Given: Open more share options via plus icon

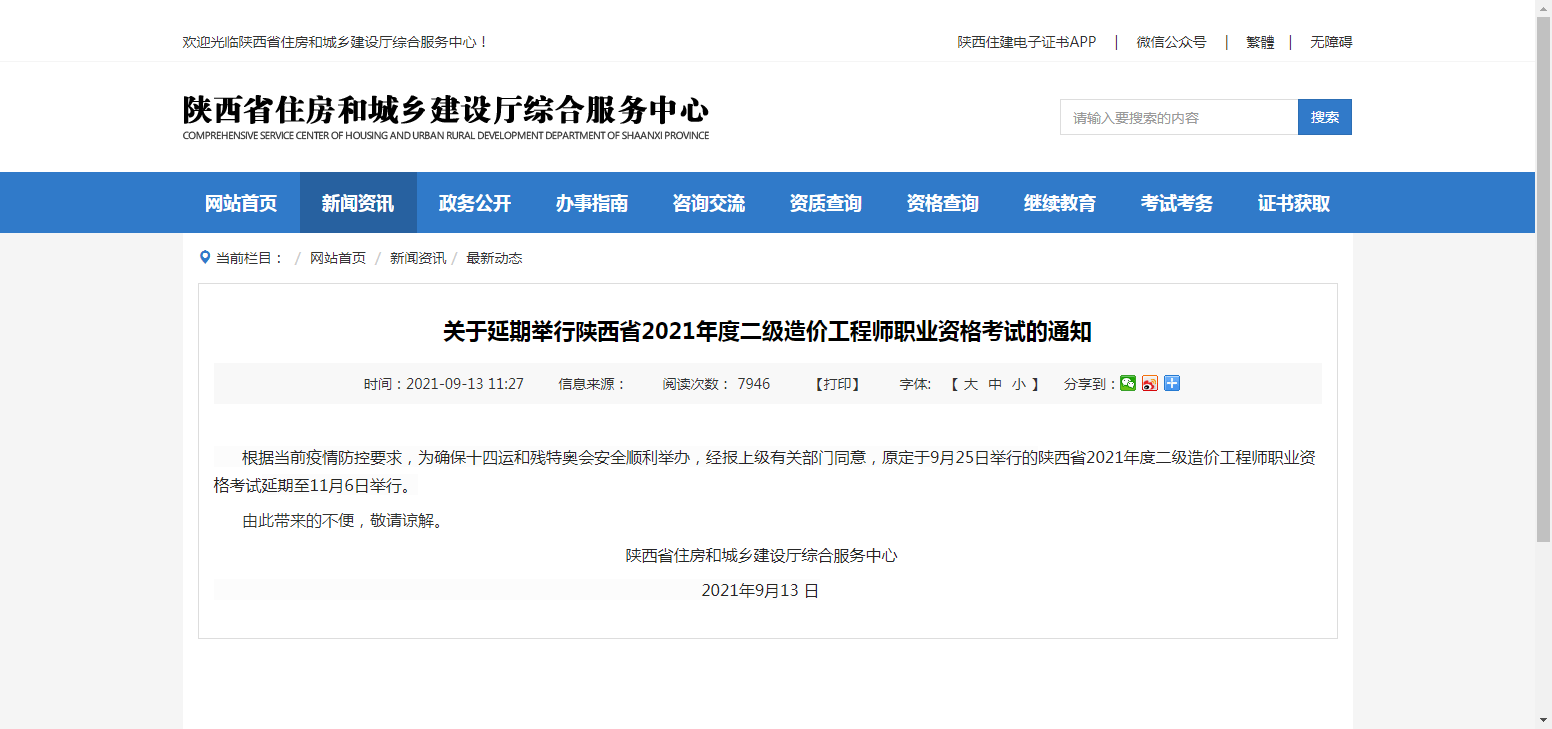Looking at the screenshot, I should click(1170, 383).
